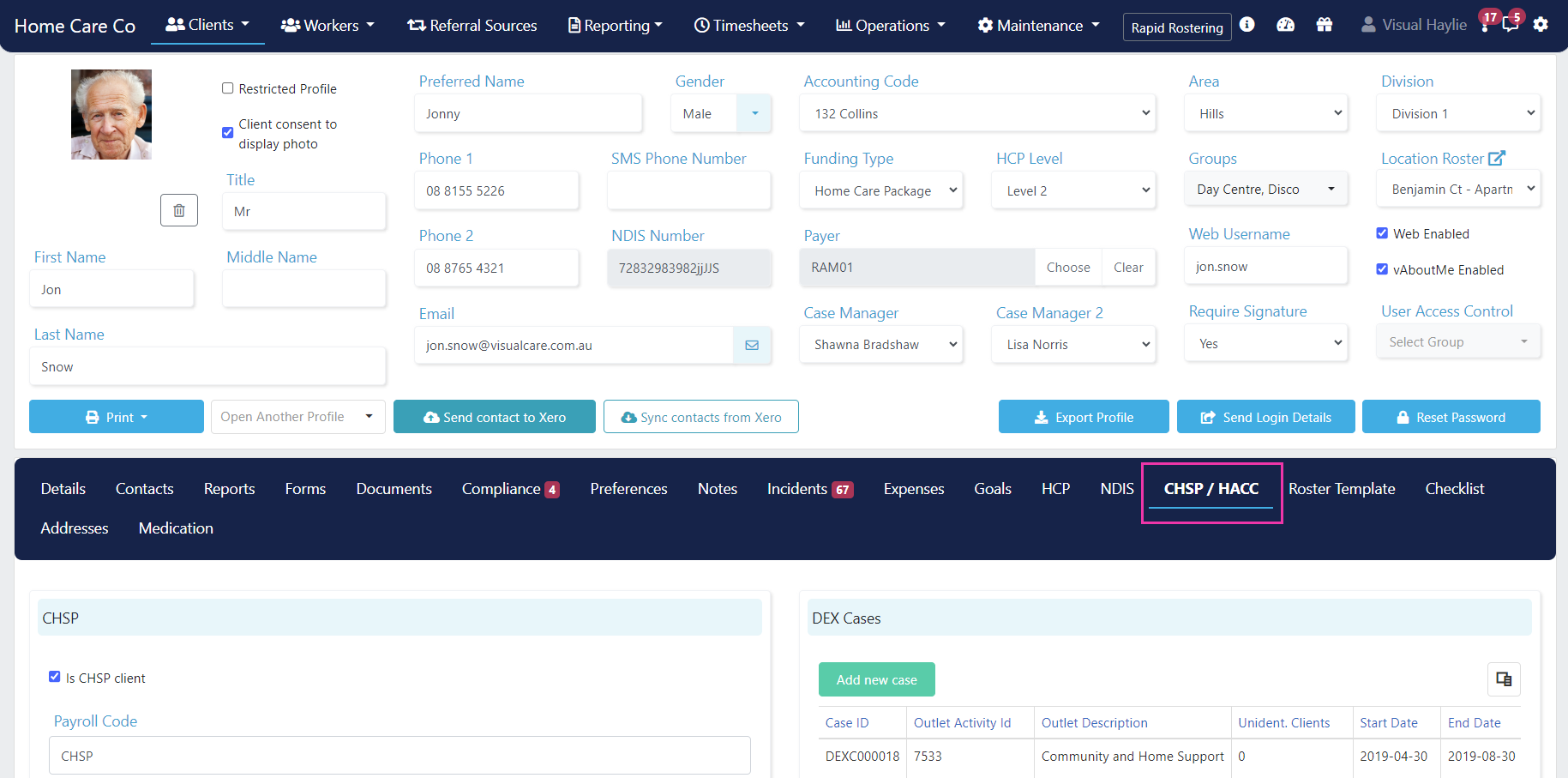Open the Timesheets menu
Screen dimensions: 1568x778
tap(749, 26)
